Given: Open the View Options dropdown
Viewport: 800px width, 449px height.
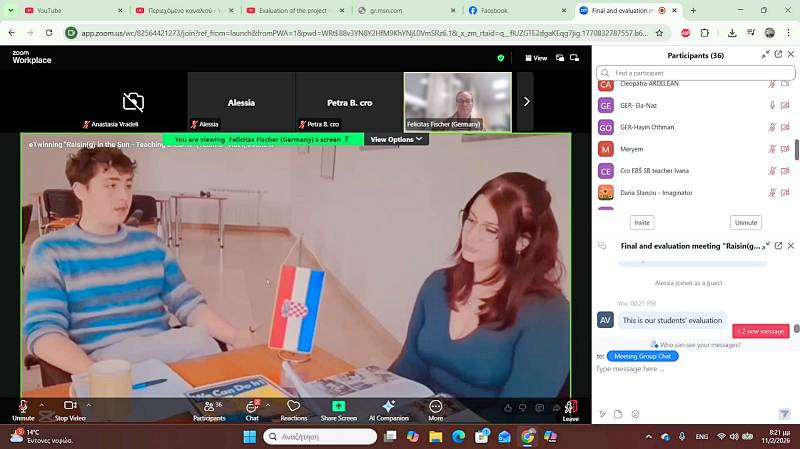Looking at the screenshot, I should (x=396, y=140).
